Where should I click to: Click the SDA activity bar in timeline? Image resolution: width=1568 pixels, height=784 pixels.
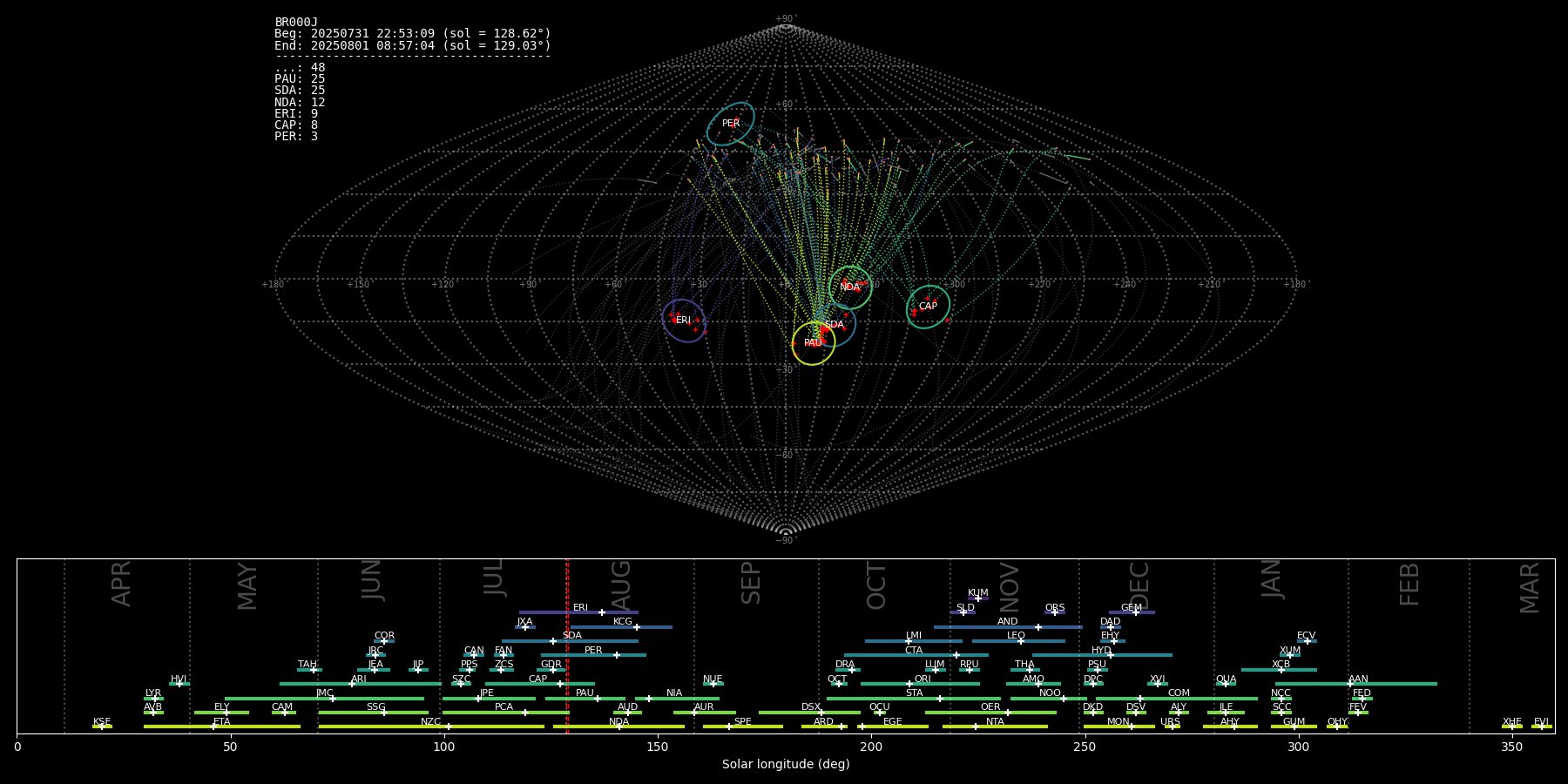click(570, 641)
